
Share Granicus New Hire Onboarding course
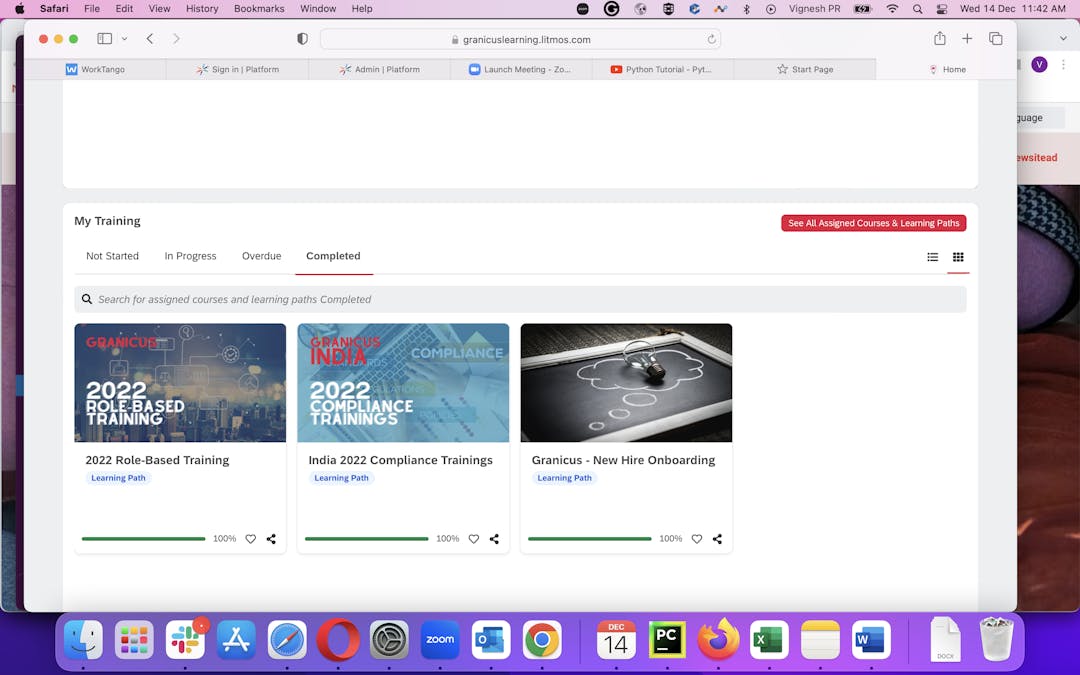717,539
